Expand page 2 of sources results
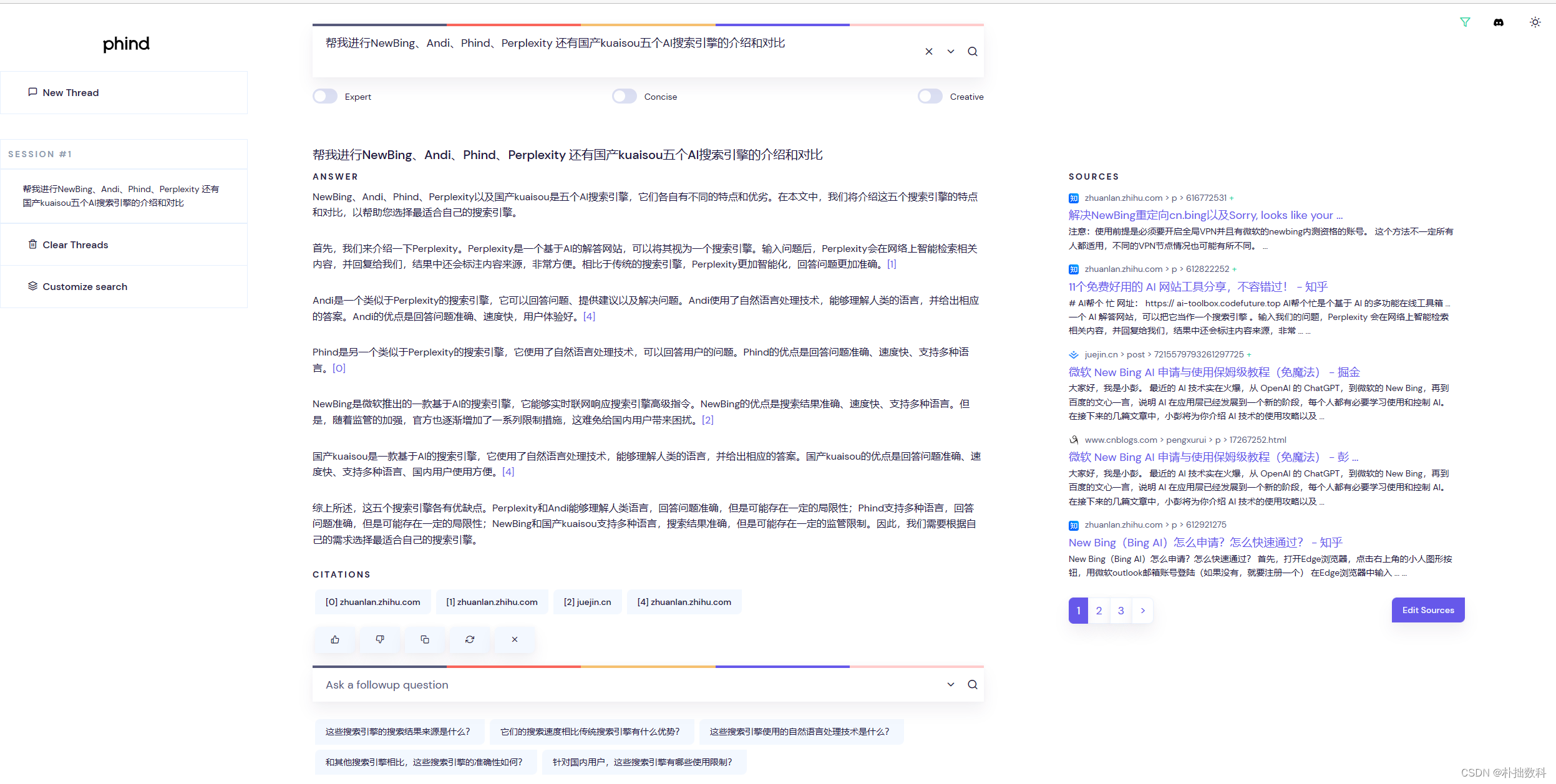 coord(1099,609)
